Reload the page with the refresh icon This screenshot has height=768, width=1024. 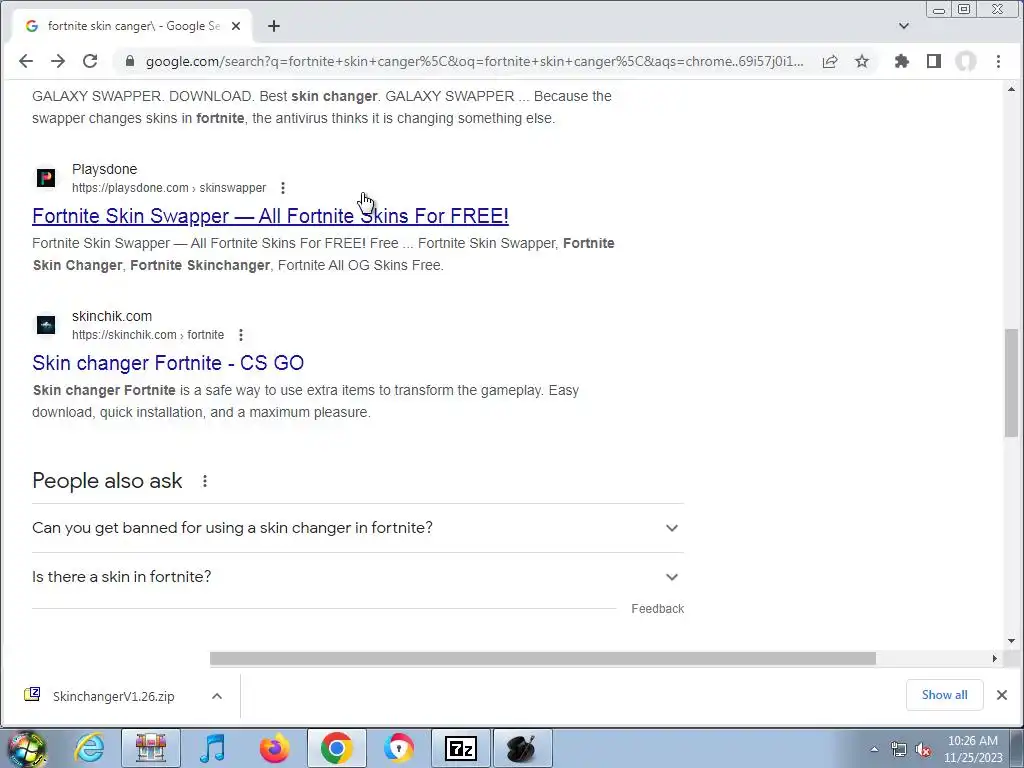[x=90, y=61]
